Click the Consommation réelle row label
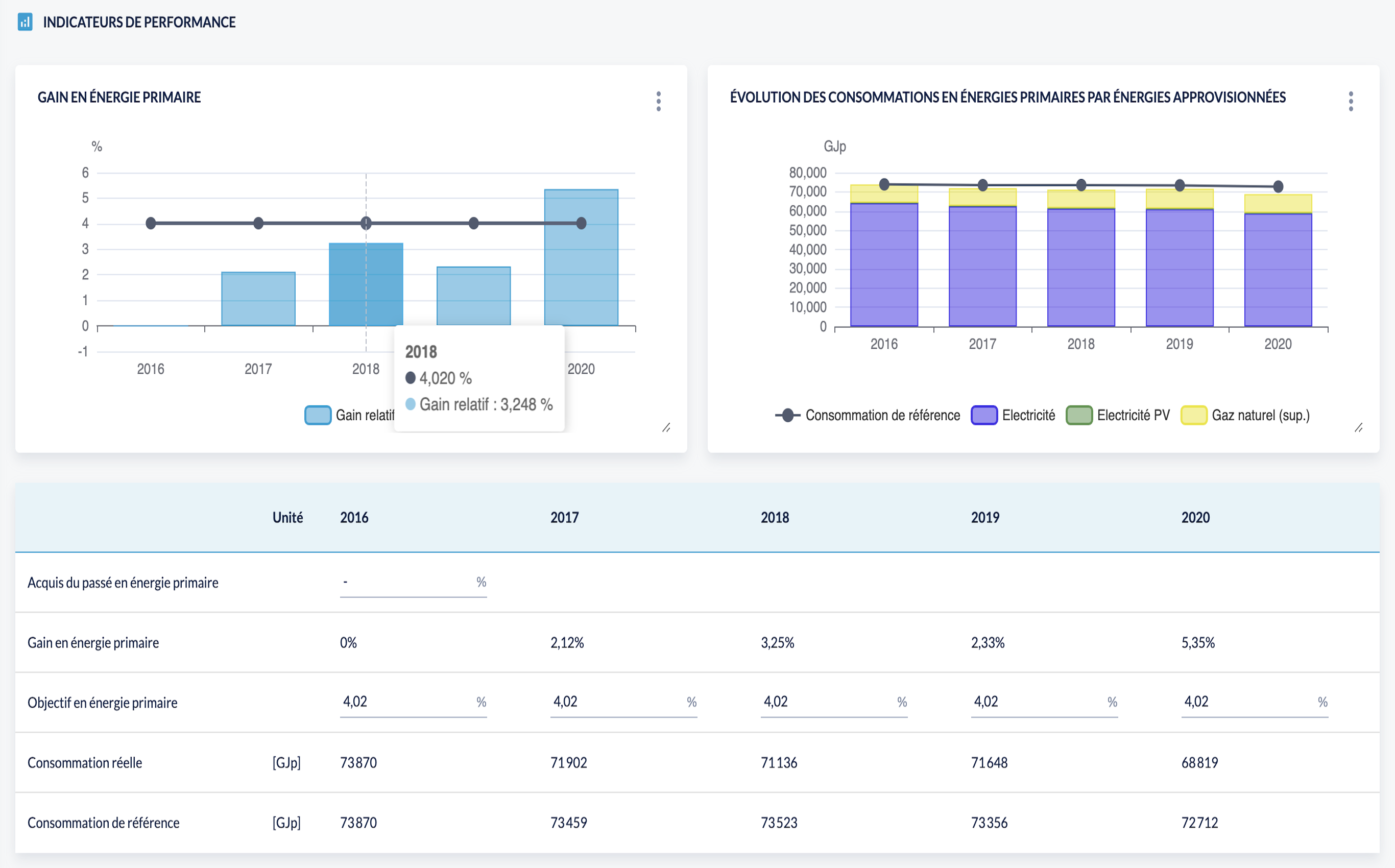 [85, 762]
